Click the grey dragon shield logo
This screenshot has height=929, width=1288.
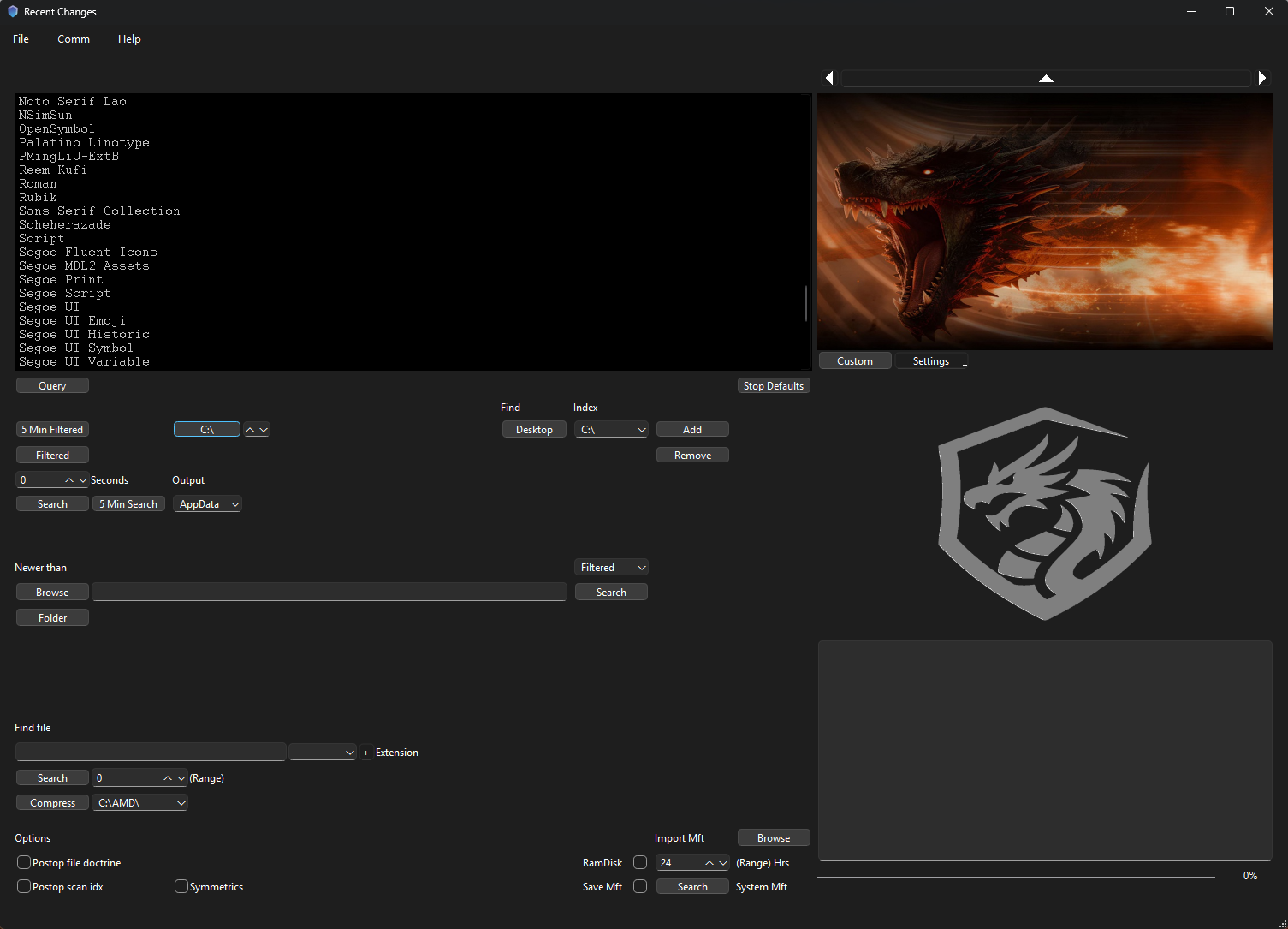coord(1045,514)
